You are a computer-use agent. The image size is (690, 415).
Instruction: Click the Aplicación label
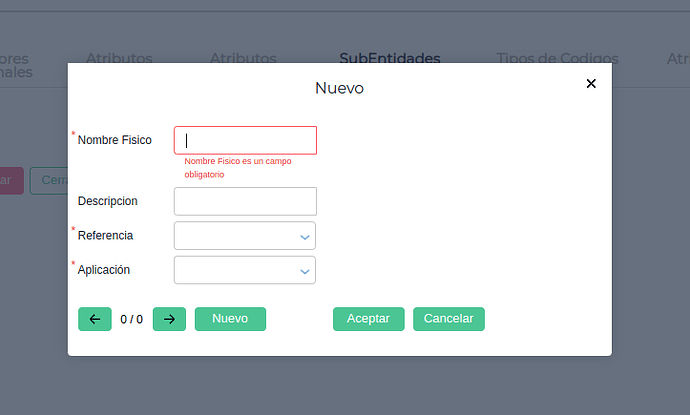(x=104, y=270)
